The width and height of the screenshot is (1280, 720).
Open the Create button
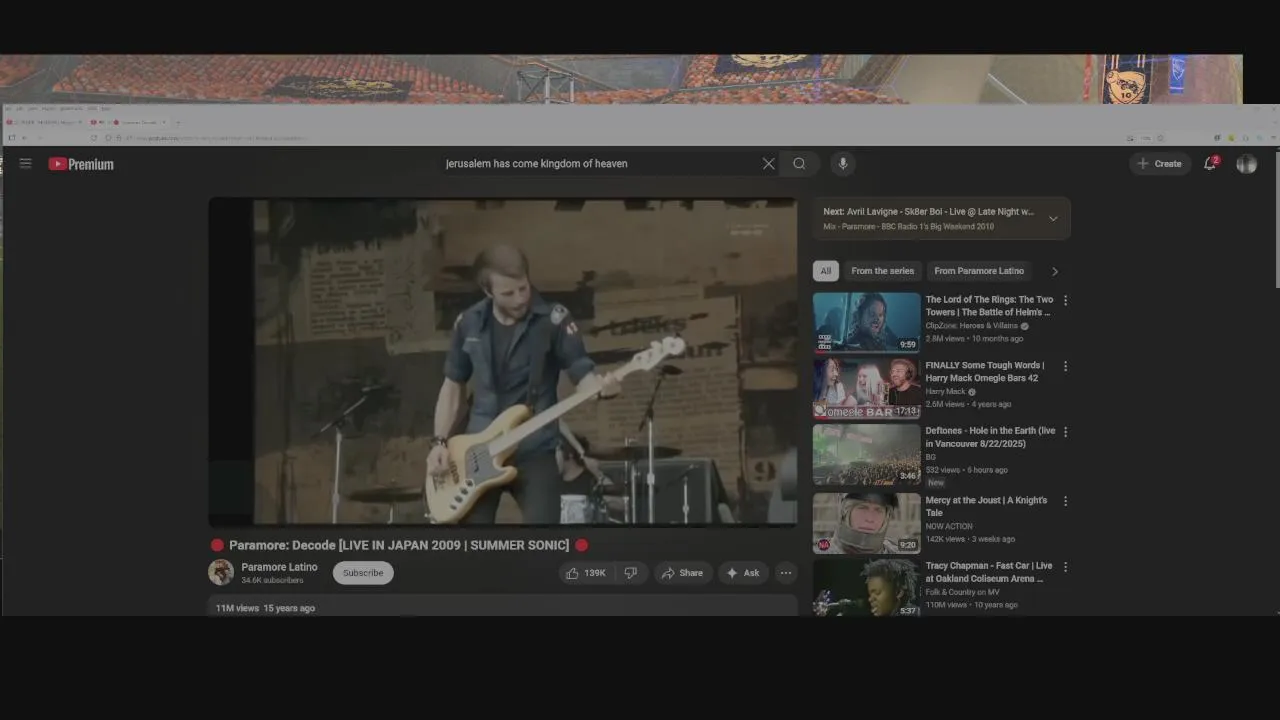(x=1159, y=164)
